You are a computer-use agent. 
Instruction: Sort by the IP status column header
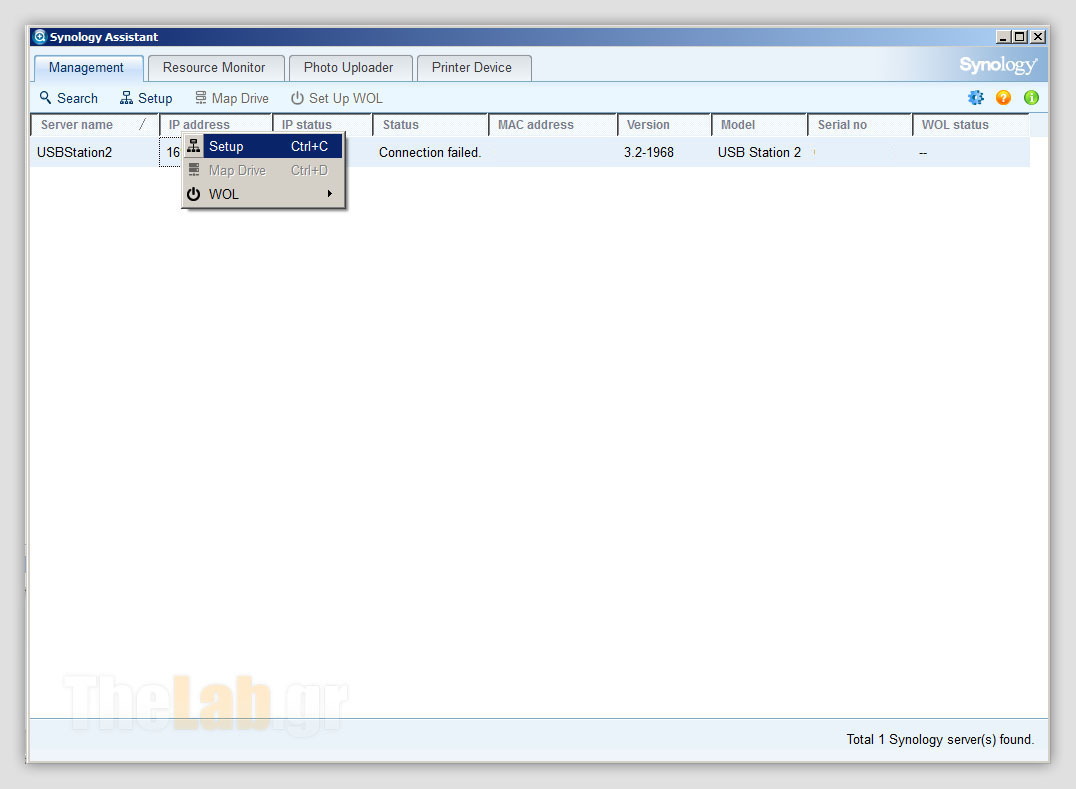323,125
